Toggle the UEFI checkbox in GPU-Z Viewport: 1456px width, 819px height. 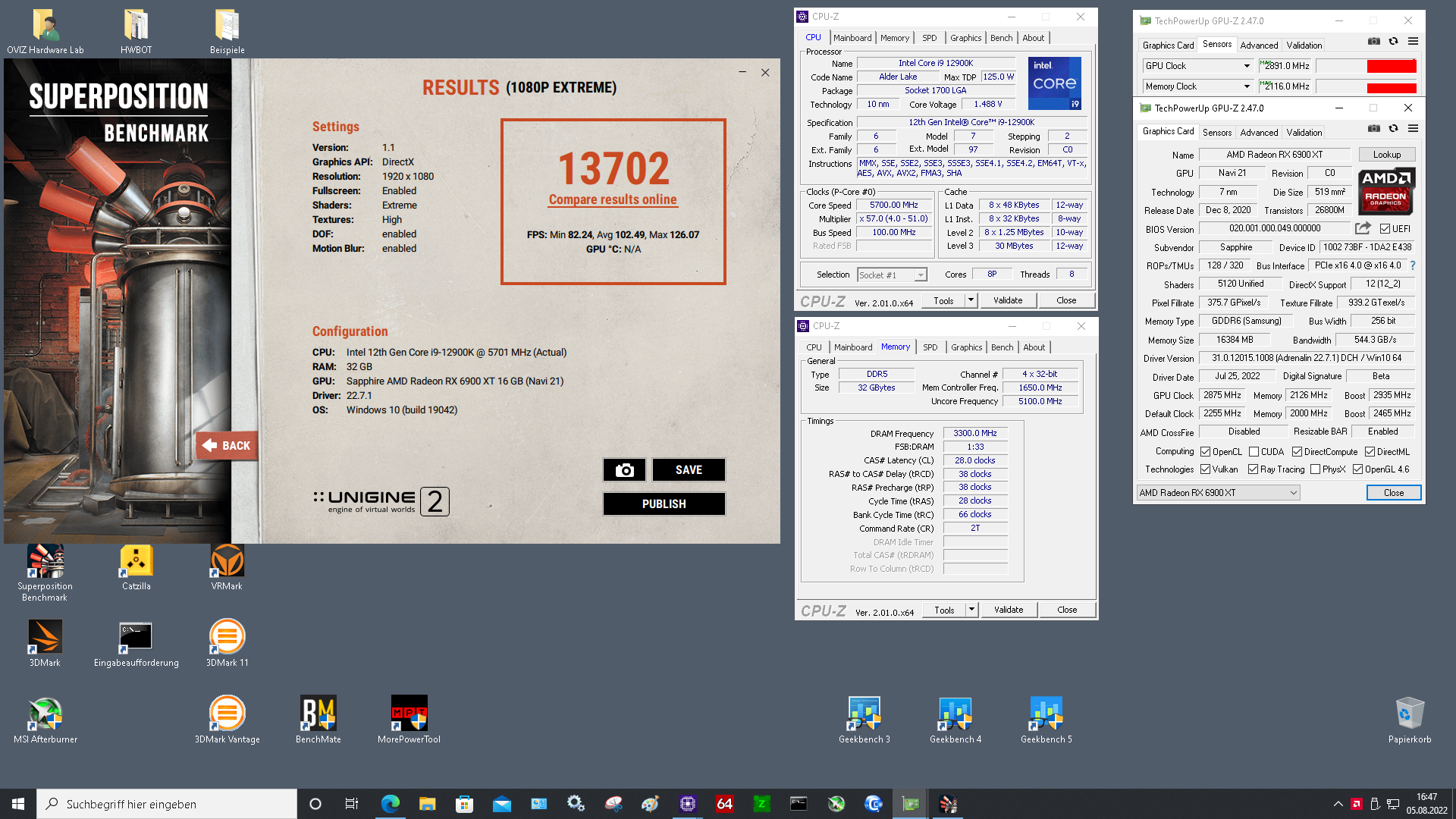[1385, 228]
